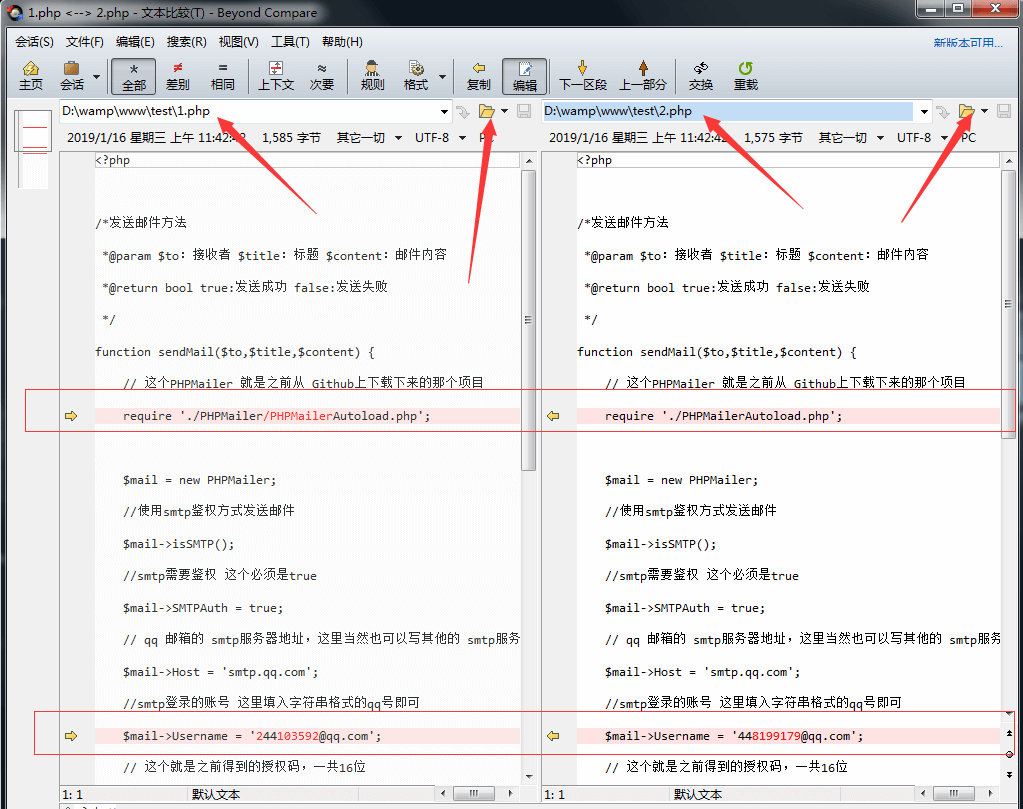Expand the file path dropdown for 1.php
The width and height of the screenshot is (1023, 809).
[444, 112]
